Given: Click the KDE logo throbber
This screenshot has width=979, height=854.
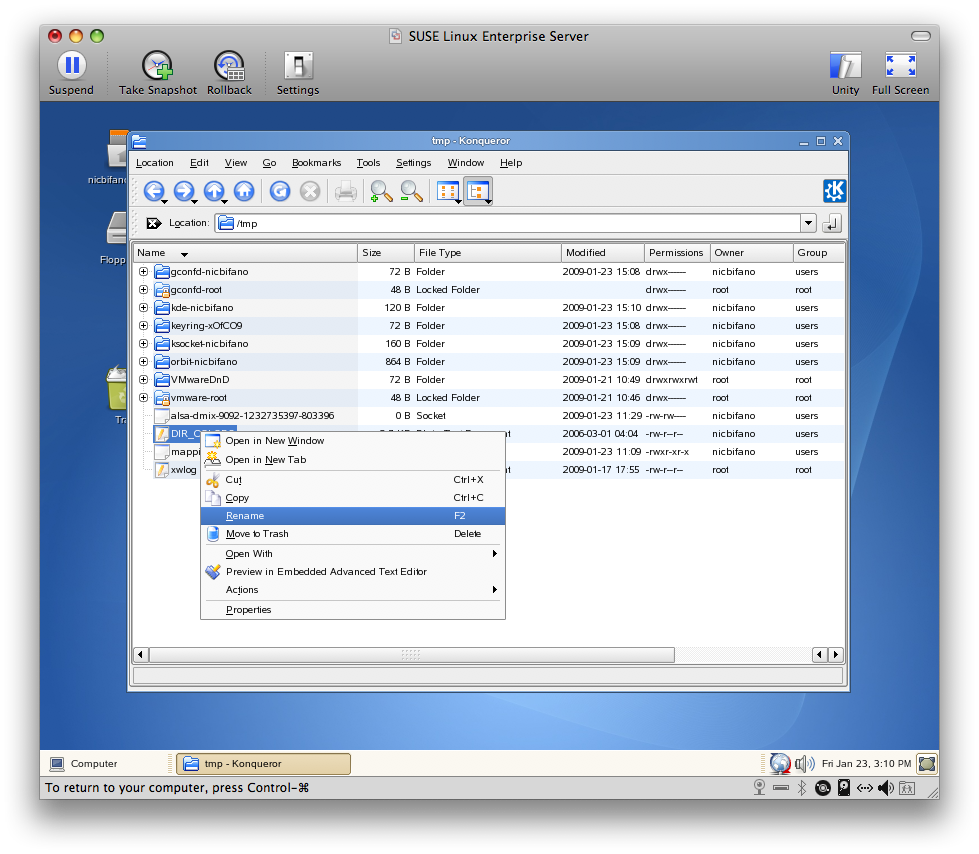Looking at the screenshot, I should point(834,191).
